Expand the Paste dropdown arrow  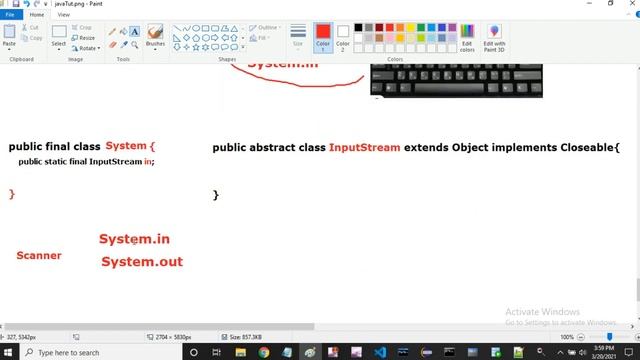click(x=9, y=49)
